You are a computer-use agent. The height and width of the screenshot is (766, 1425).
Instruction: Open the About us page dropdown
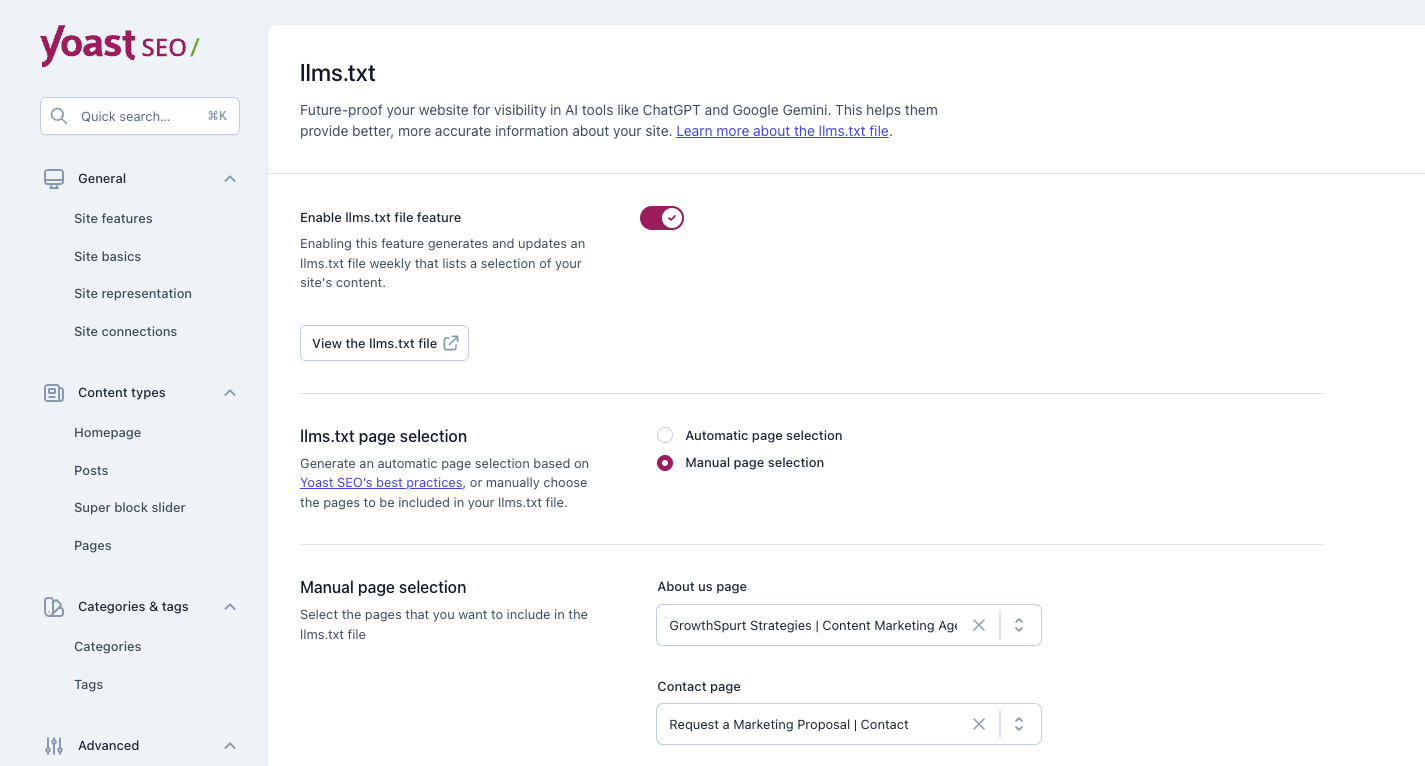point(1019,624)
